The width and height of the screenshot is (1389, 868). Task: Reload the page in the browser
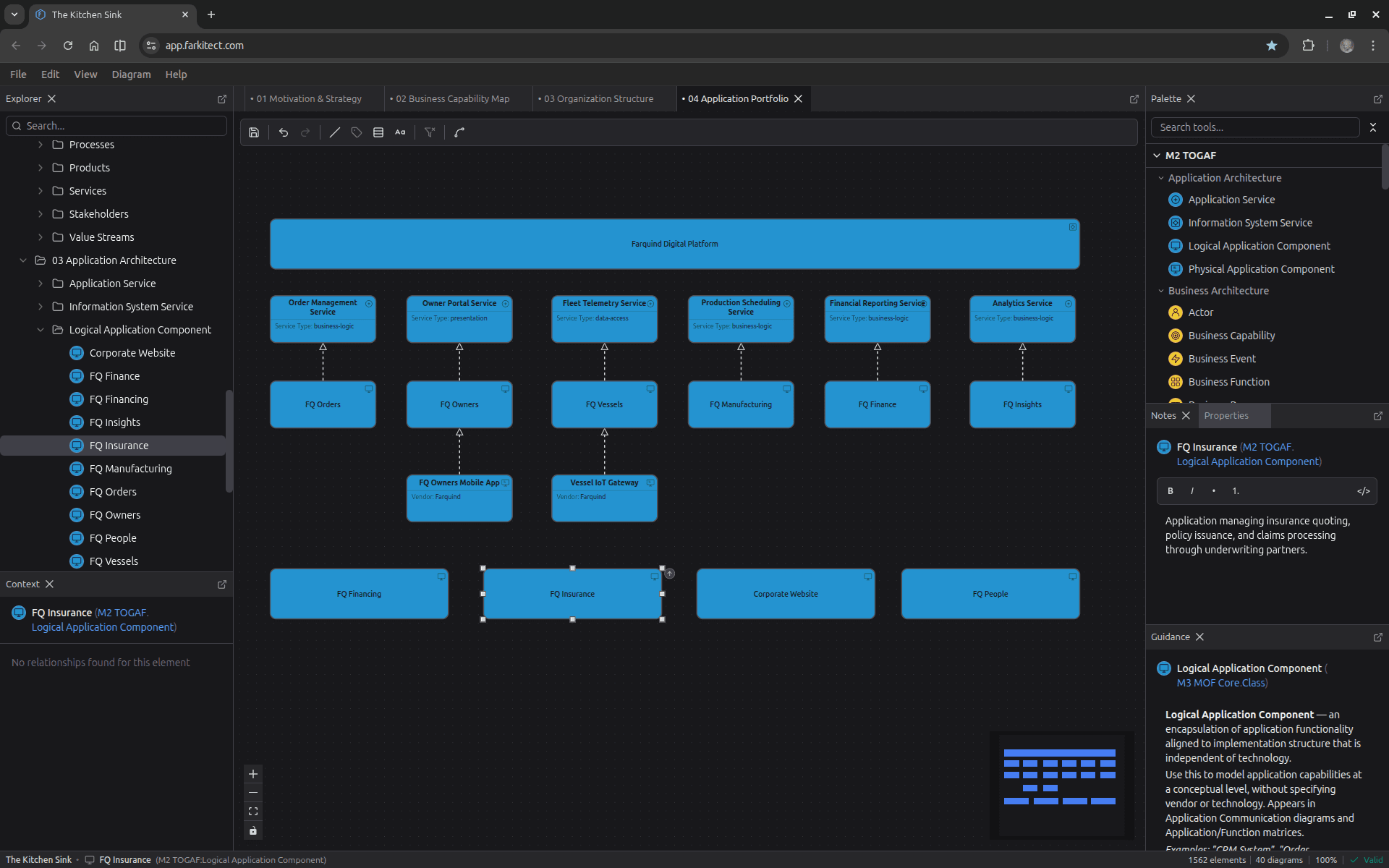point(68,46)
